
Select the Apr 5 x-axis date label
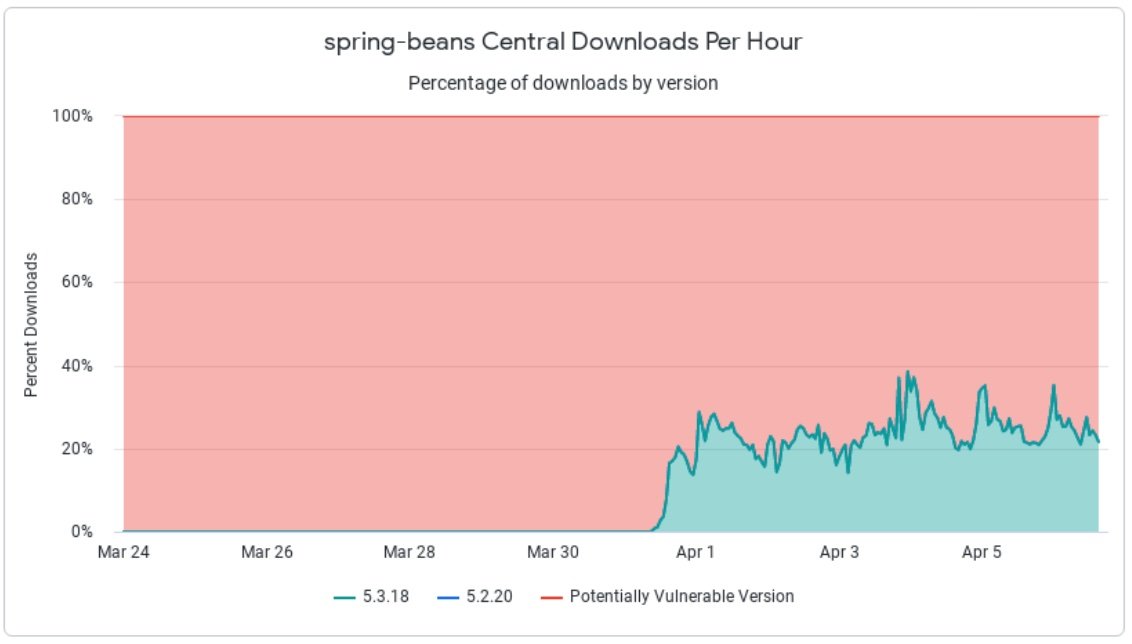point(982,552)
